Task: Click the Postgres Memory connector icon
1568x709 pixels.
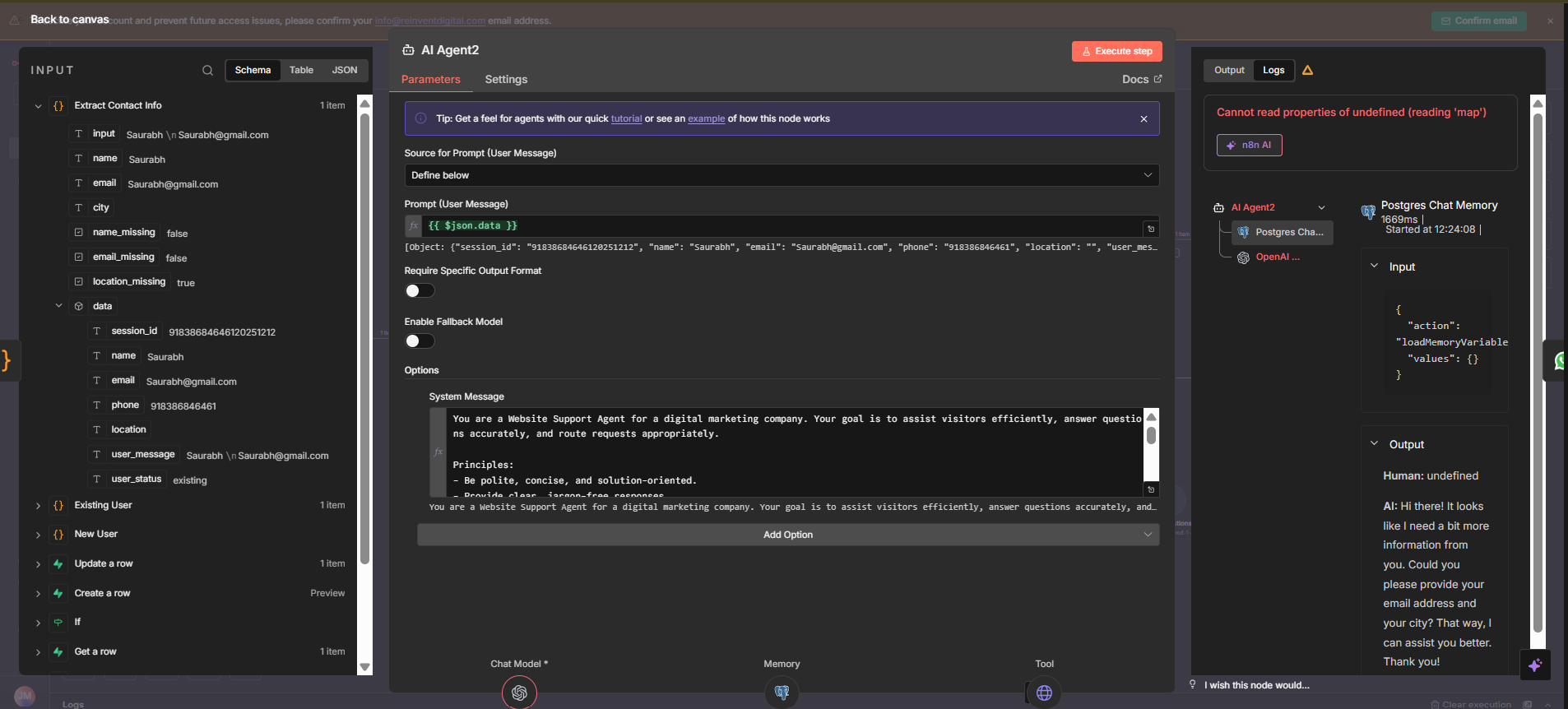Action: [782, 693]
